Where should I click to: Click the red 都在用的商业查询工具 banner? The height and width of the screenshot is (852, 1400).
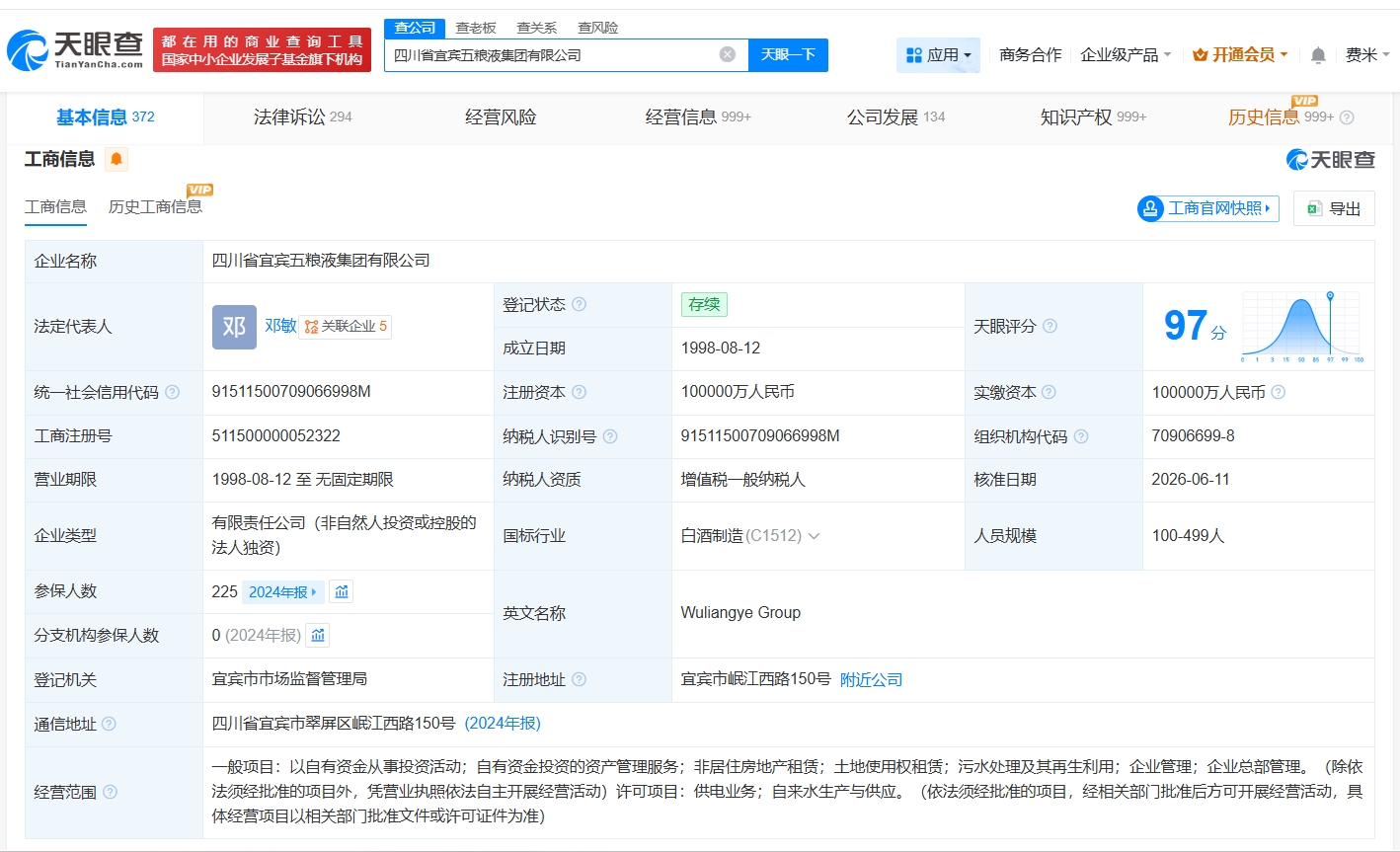[x=262, y=50]
